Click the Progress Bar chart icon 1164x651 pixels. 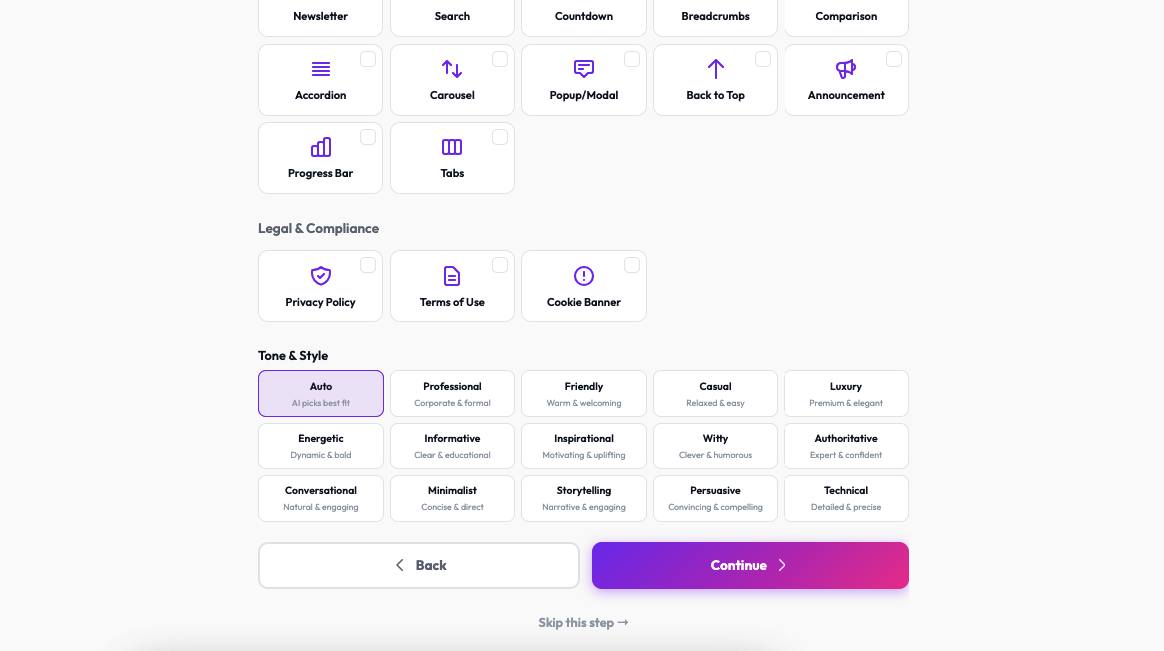coord(321,147)
